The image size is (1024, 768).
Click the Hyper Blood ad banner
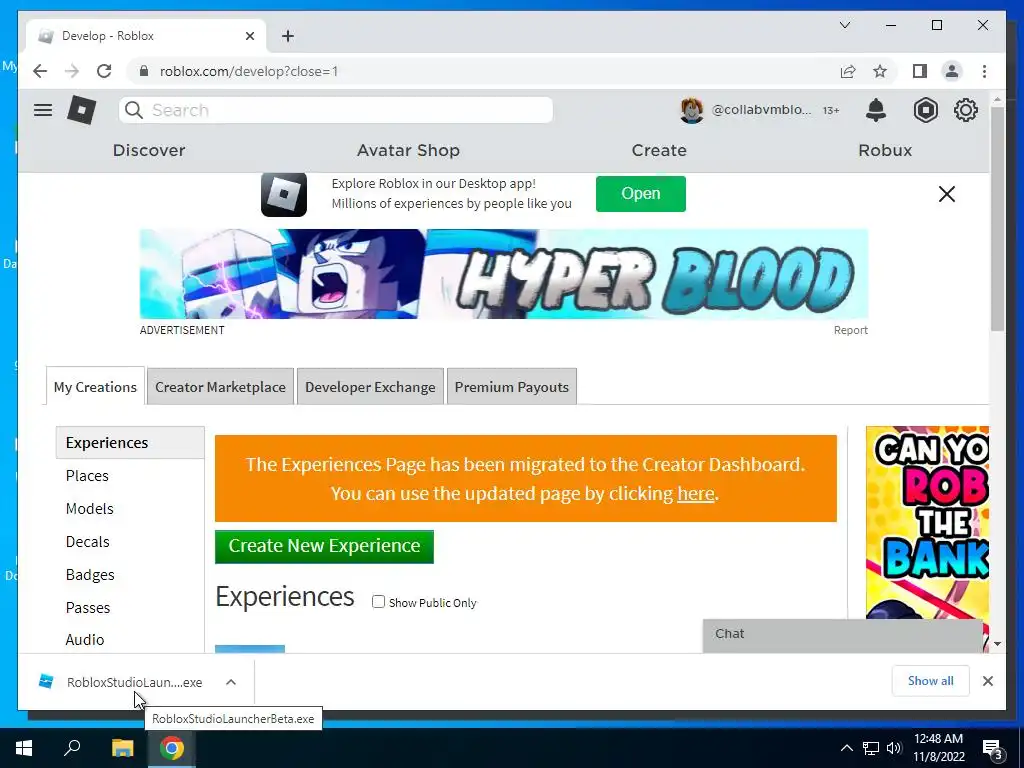pos(504,274)
